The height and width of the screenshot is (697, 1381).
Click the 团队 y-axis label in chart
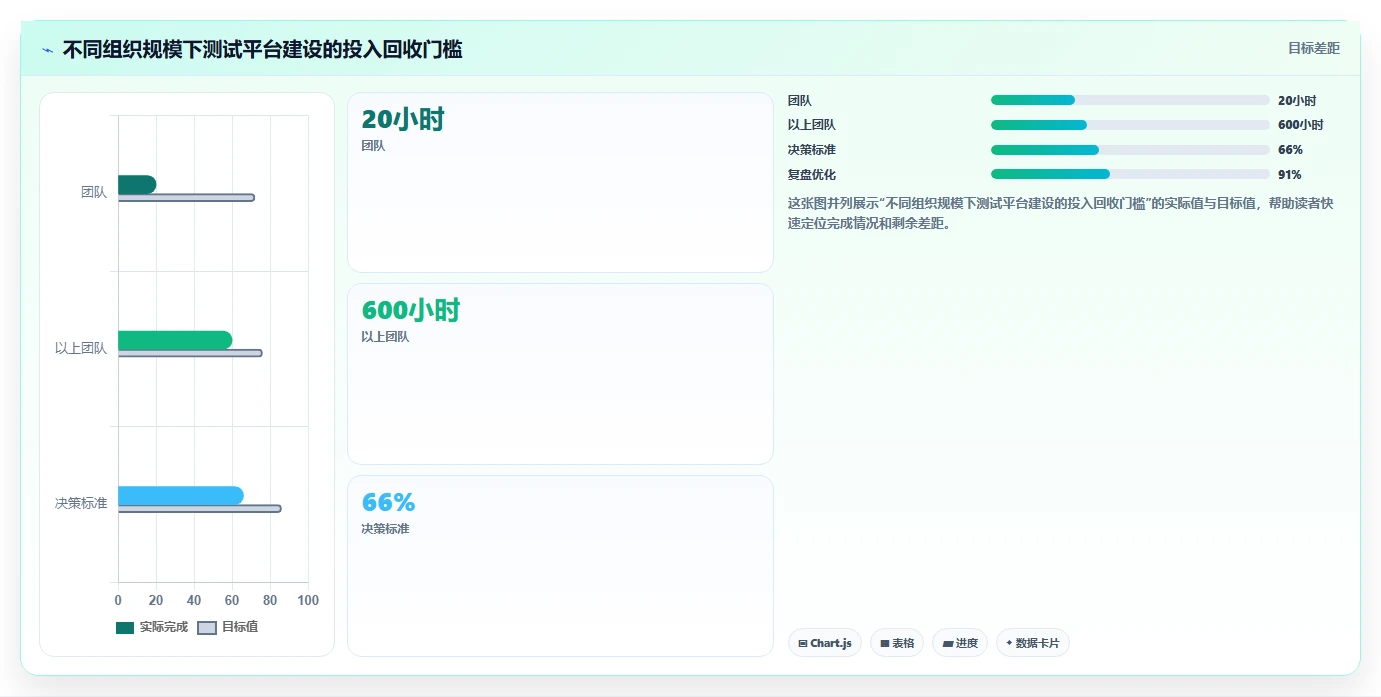(x=94, y=192)
